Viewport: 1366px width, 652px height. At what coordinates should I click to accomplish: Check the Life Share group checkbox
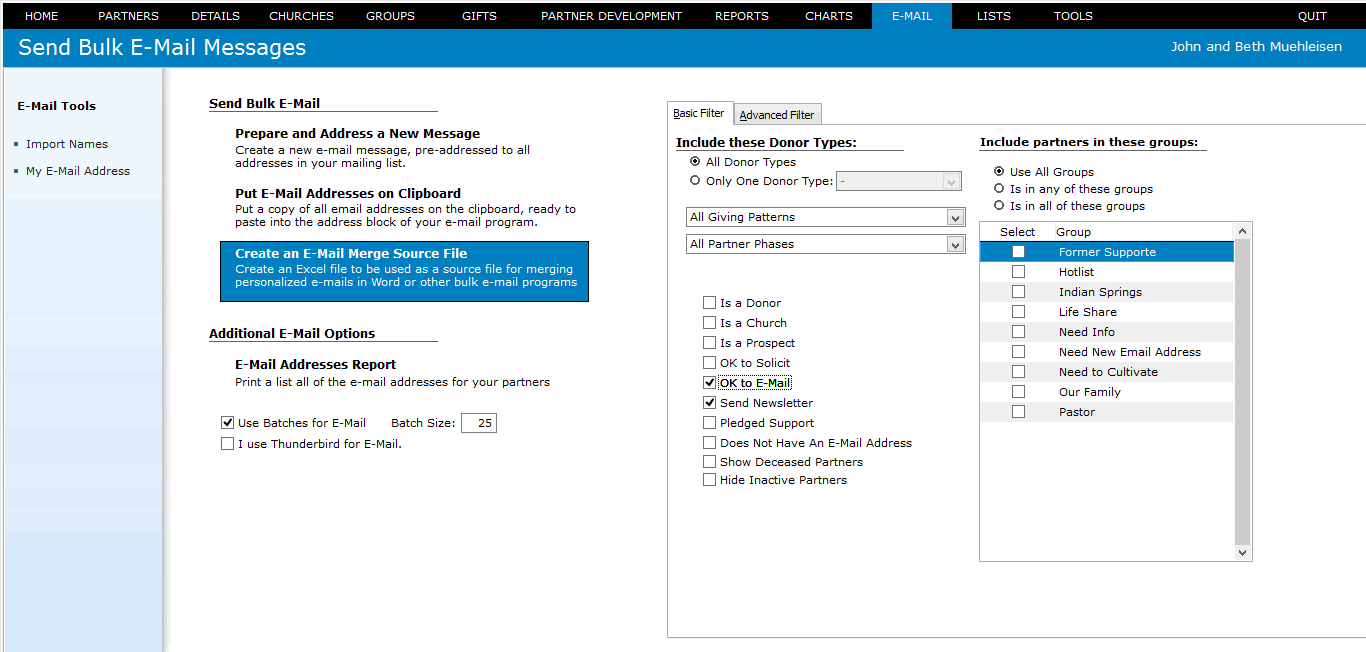(1018, 312)
